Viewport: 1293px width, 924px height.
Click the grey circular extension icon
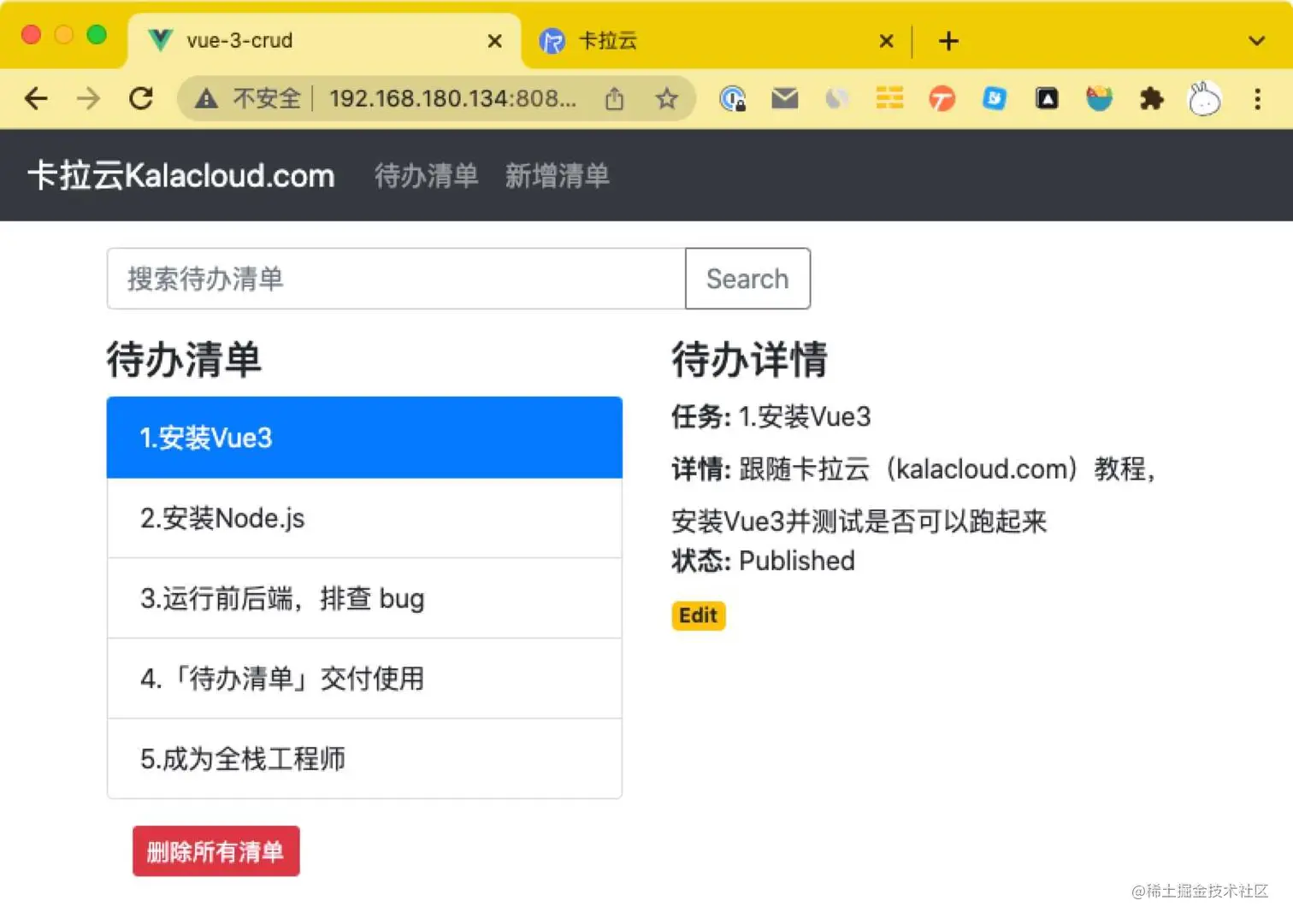coord(836,99)
